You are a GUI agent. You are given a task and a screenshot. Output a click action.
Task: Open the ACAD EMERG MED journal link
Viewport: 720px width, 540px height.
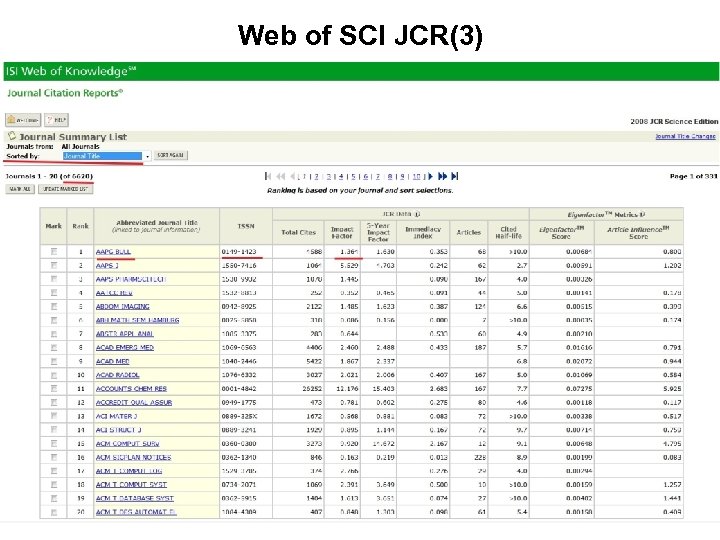coord(125,348)
